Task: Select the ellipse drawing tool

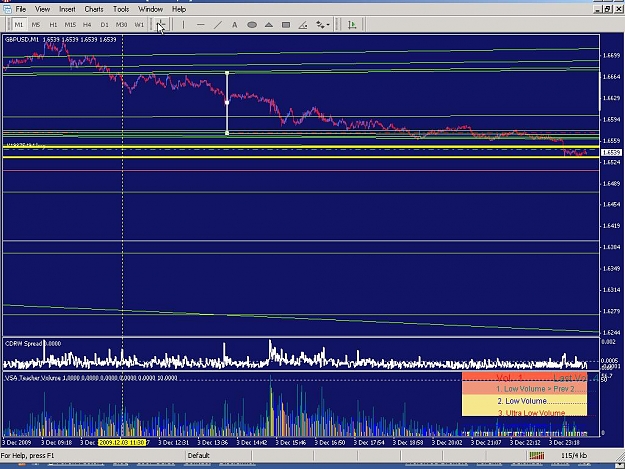Action: pyautogui.click(x=252, y=25)
